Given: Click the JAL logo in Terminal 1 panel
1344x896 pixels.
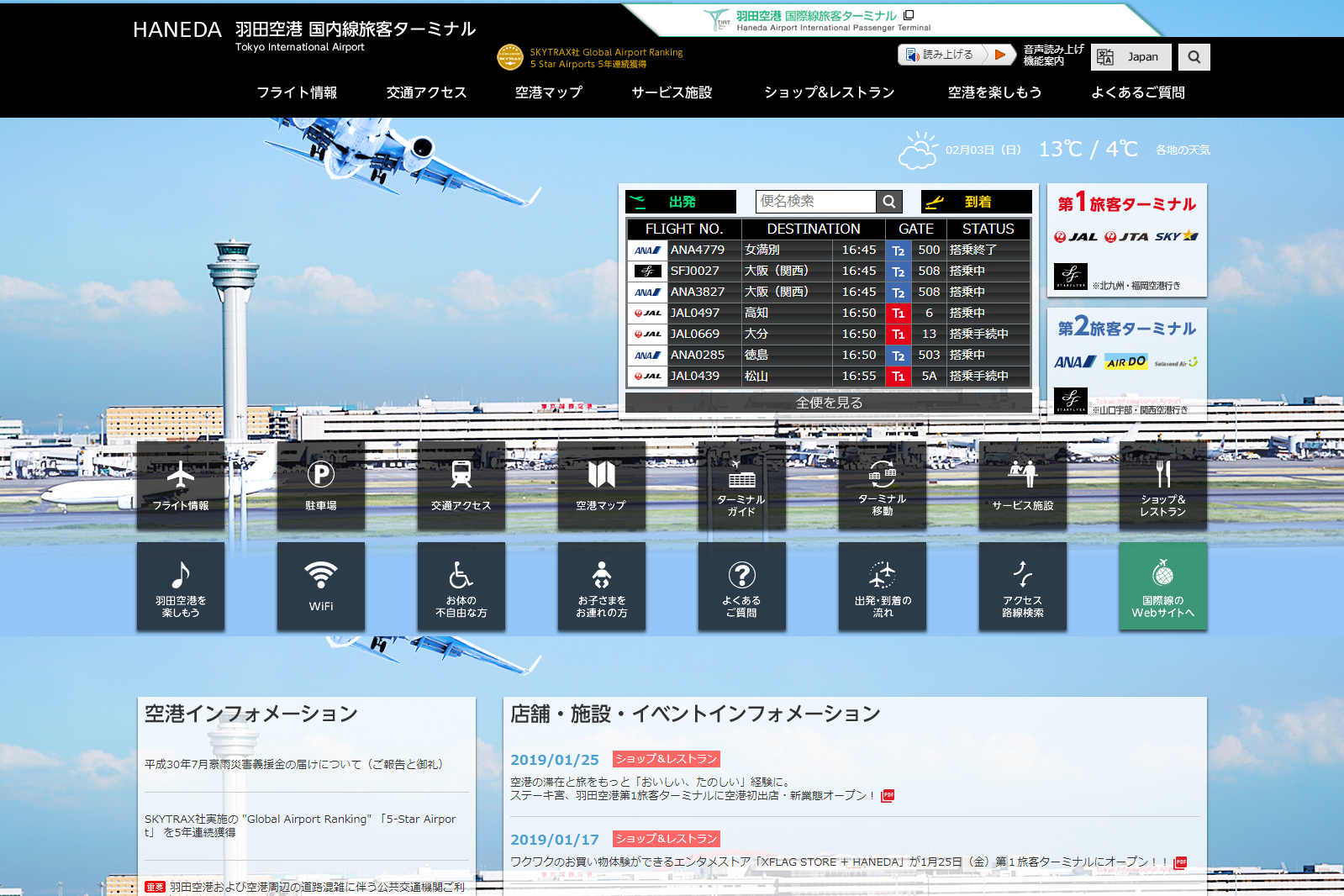Looking at the screenshot, I should 1076,237.
